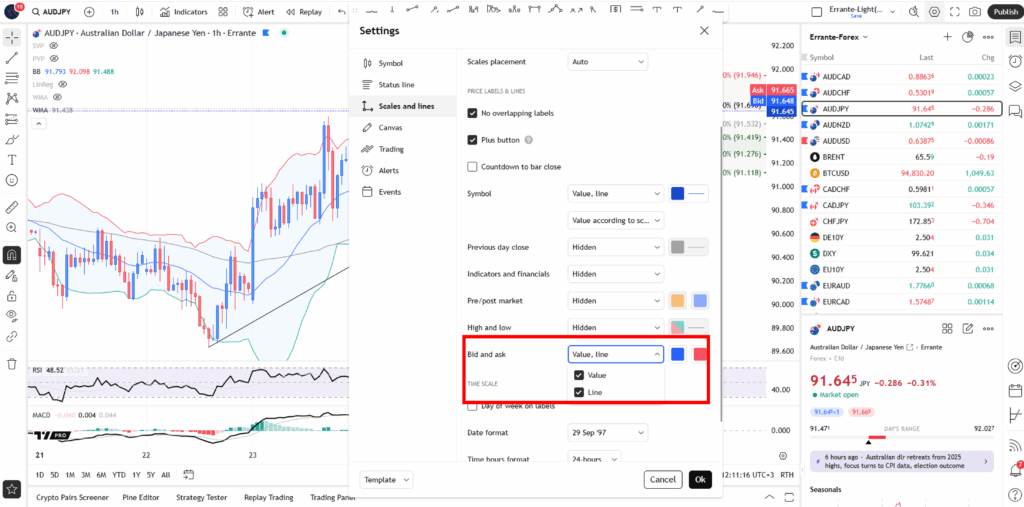The image size is (1024, 507).
Task: Open the Indicators dialog
Action: (x=184, y=12)
